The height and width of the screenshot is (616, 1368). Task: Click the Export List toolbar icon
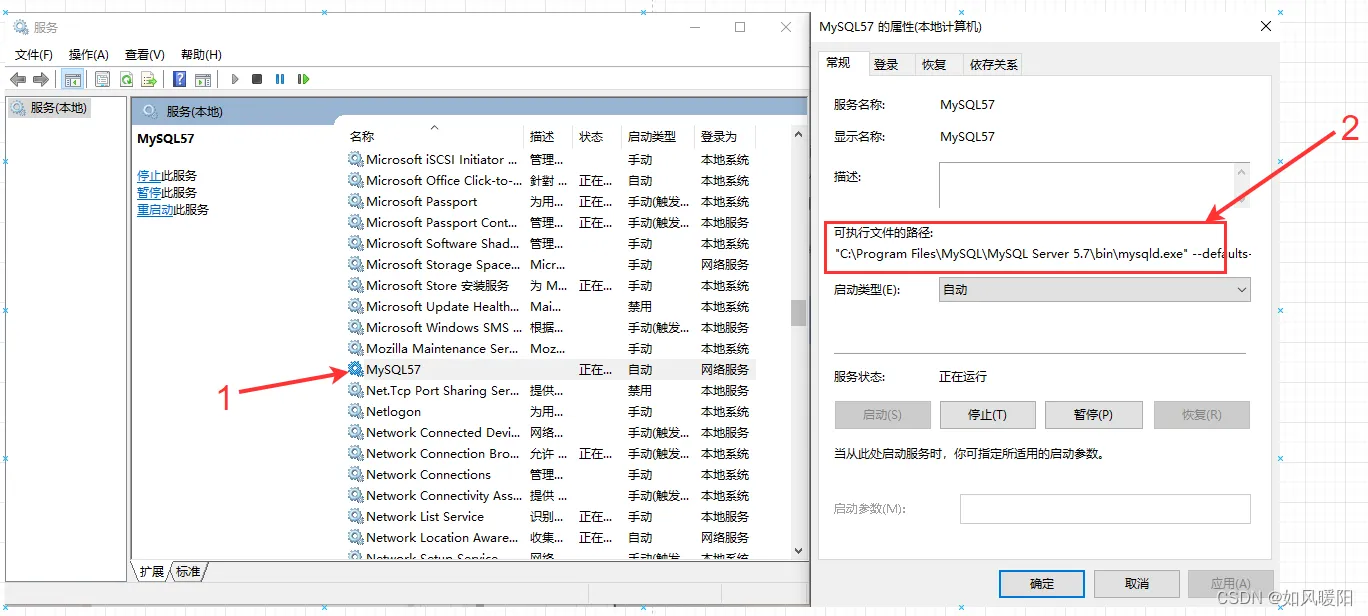[x=149, y=79]
